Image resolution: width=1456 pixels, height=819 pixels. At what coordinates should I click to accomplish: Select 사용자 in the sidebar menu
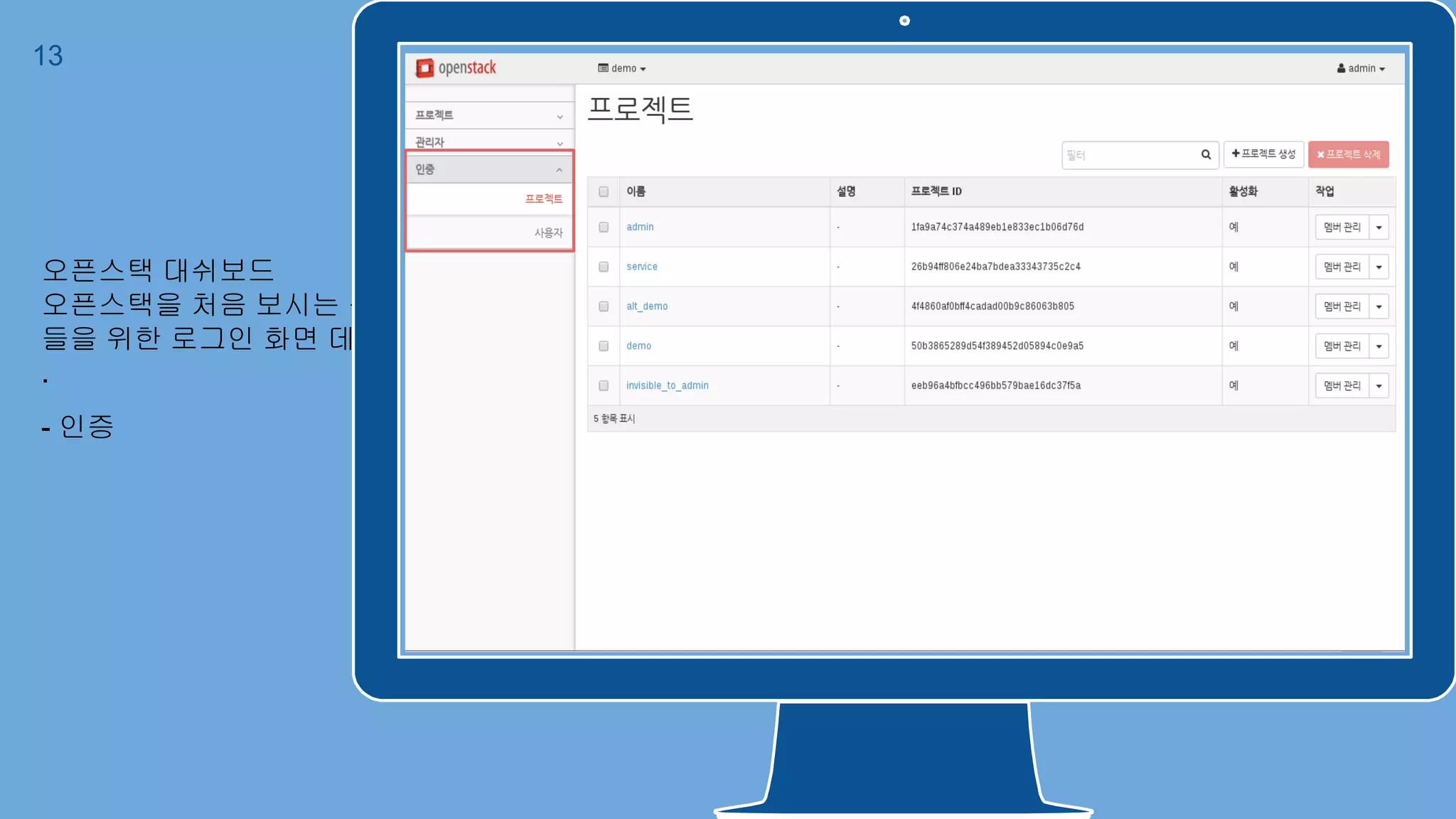pos(548,232)
